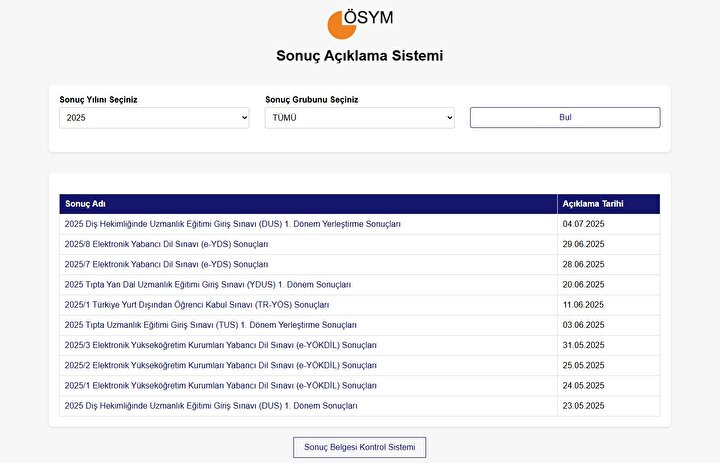
Task: Click the Bul button
Action: pyautogui.click(x=565, y=118)
